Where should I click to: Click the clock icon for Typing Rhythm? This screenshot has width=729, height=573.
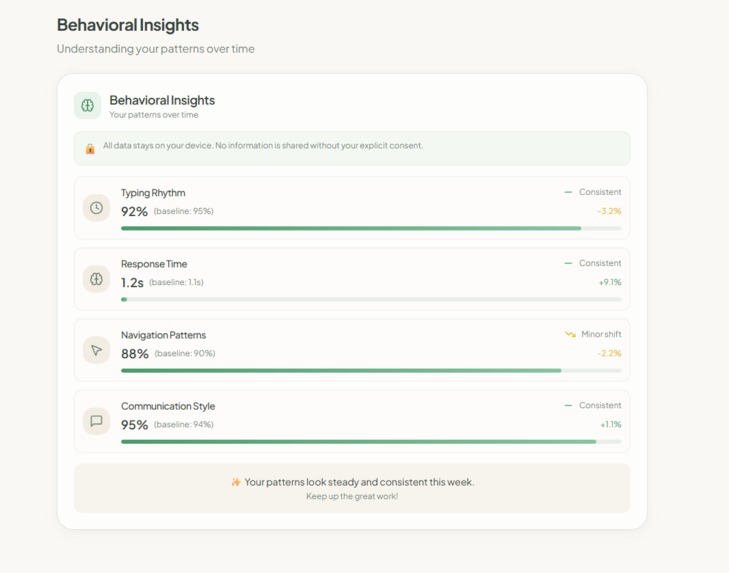tap(96, 208)
